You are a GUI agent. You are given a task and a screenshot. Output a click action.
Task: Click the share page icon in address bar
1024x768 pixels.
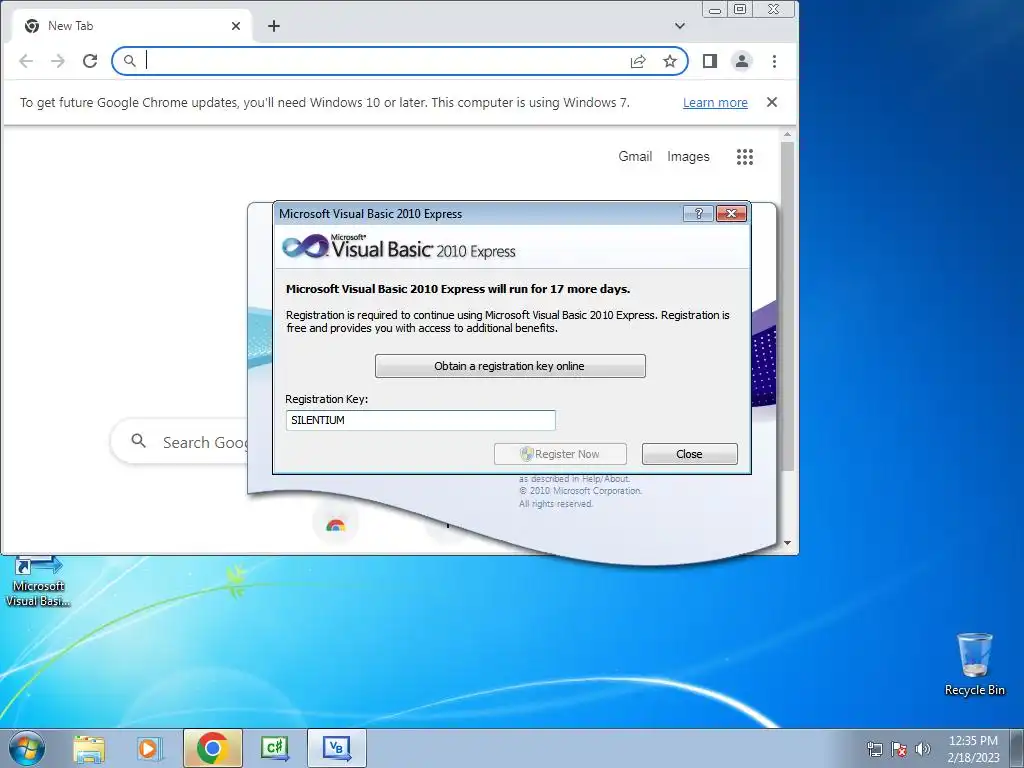(x=638, y=61)
